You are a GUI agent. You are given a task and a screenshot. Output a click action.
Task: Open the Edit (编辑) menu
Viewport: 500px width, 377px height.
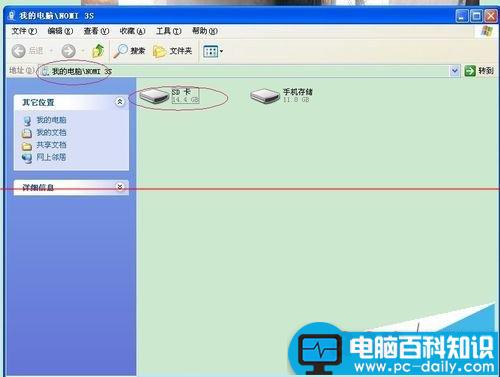60,31
